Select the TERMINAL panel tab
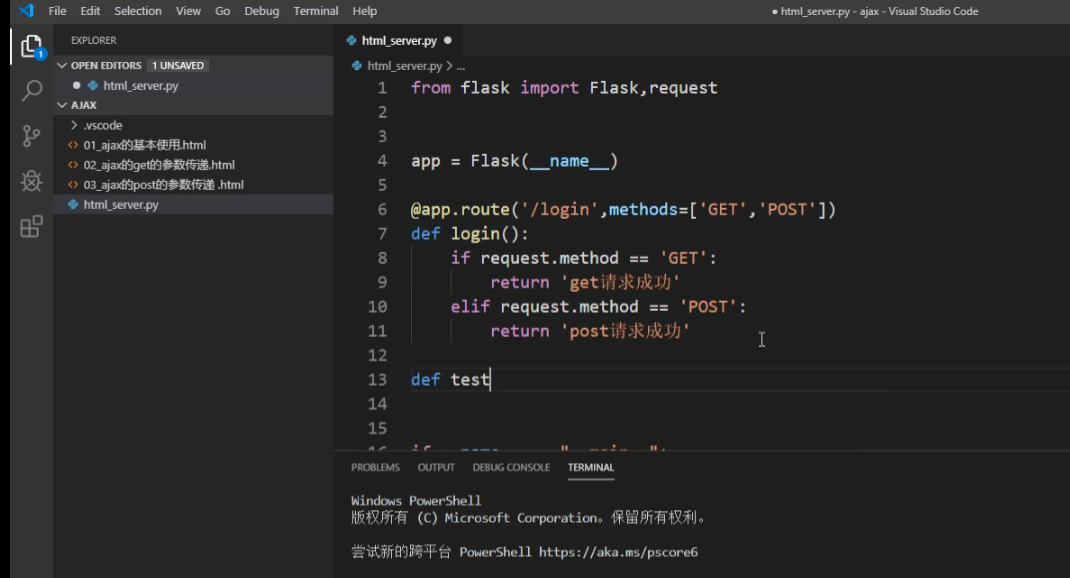This screenshot has width=1070, height=578. [x=591, y=467]
